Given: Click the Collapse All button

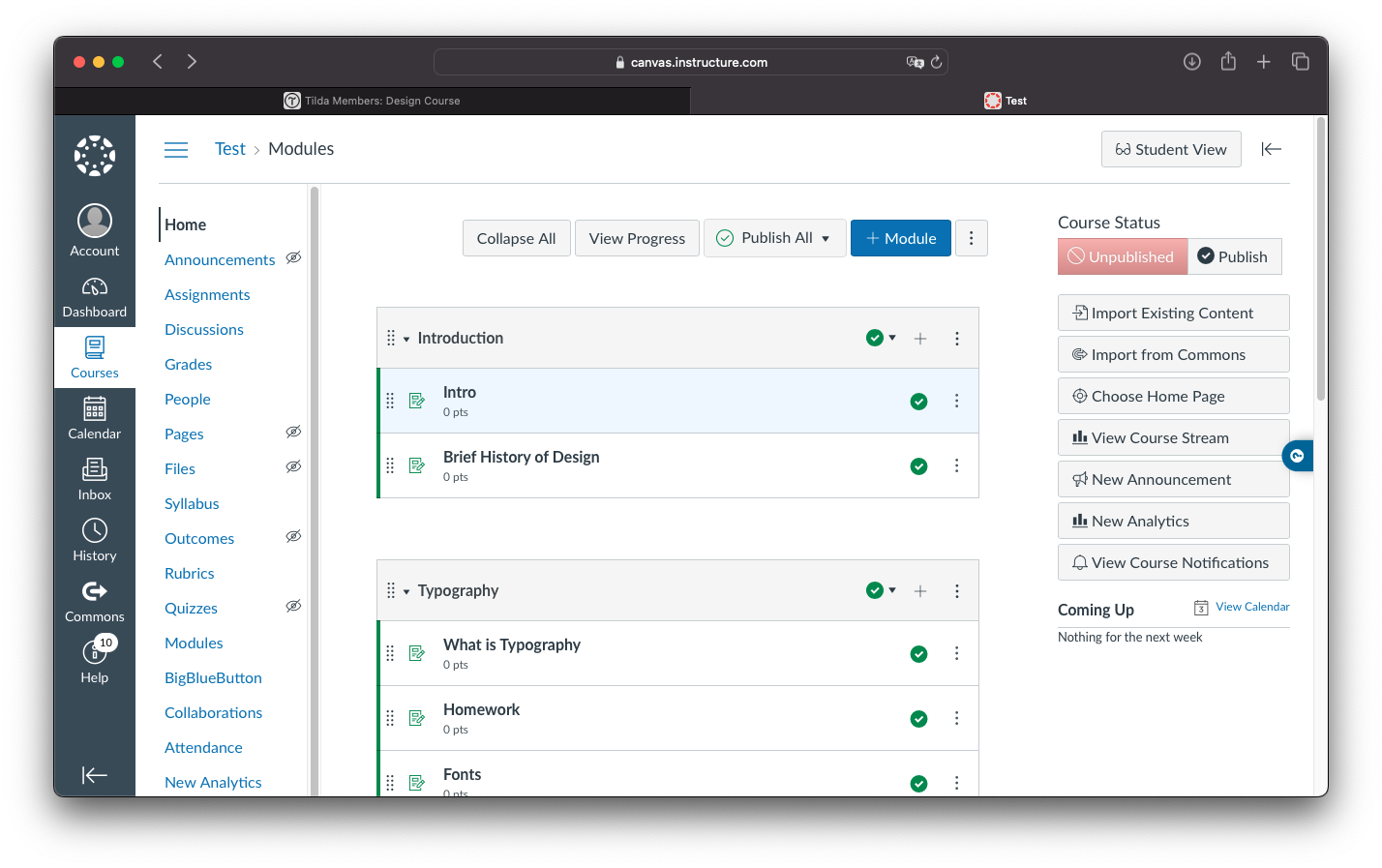Looking at the screenshot, I should (x=517, y=238).
